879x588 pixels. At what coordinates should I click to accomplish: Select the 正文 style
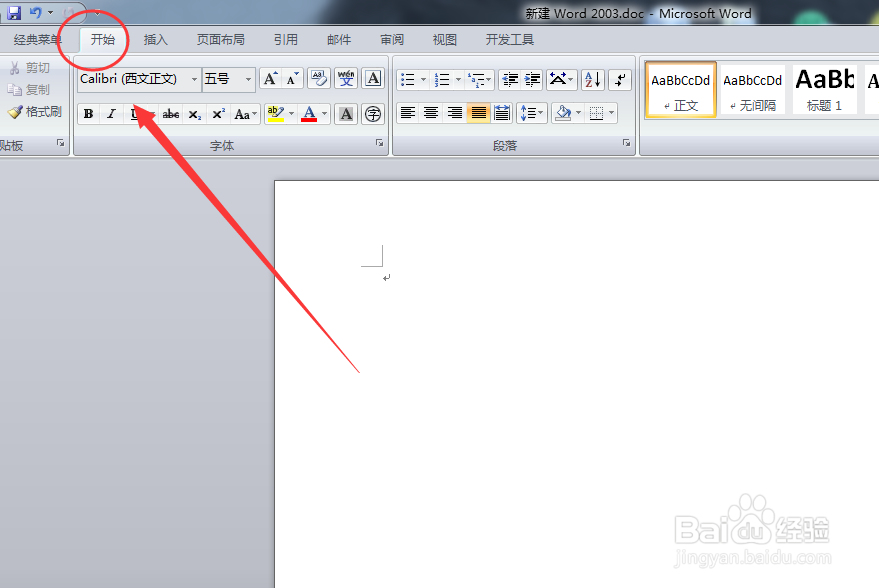tap(681, 90)
